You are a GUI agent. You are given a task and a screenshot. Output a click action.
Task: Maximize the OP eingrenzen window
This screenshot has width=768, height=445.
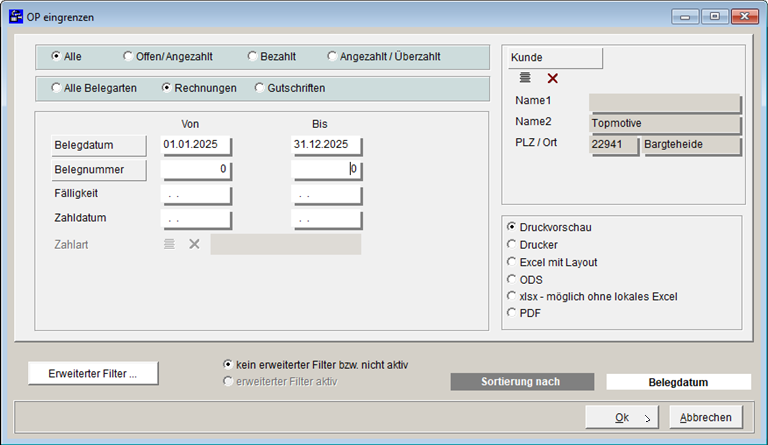[x=715, y=17]
